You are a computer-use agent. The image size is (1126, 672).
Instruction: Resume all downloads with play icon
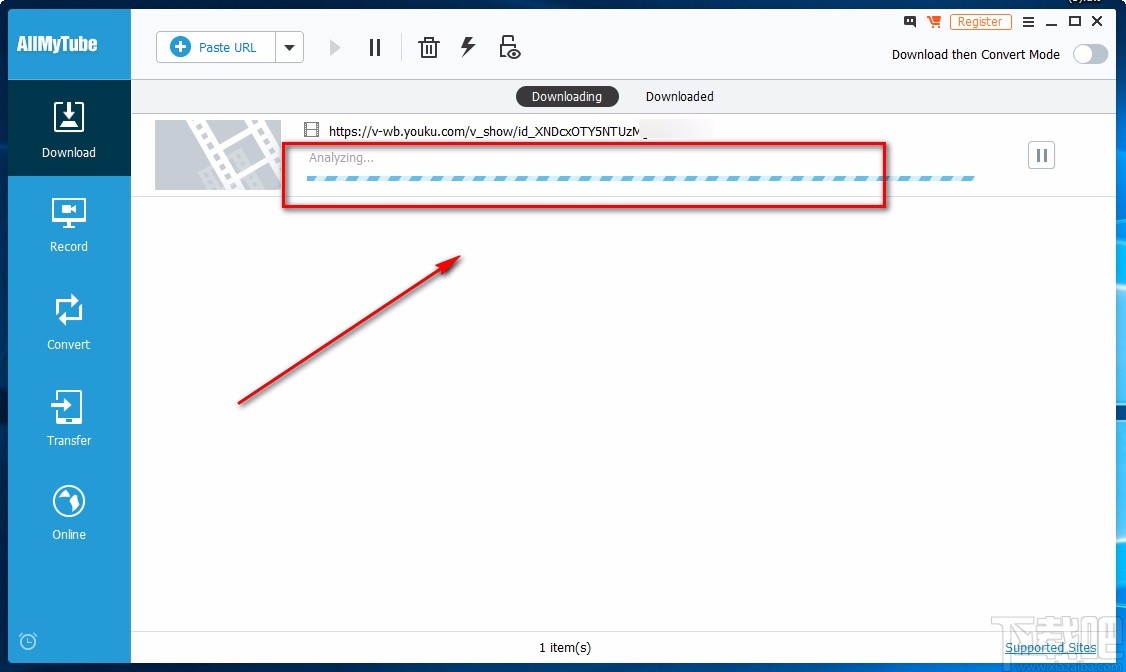[335, 47]
